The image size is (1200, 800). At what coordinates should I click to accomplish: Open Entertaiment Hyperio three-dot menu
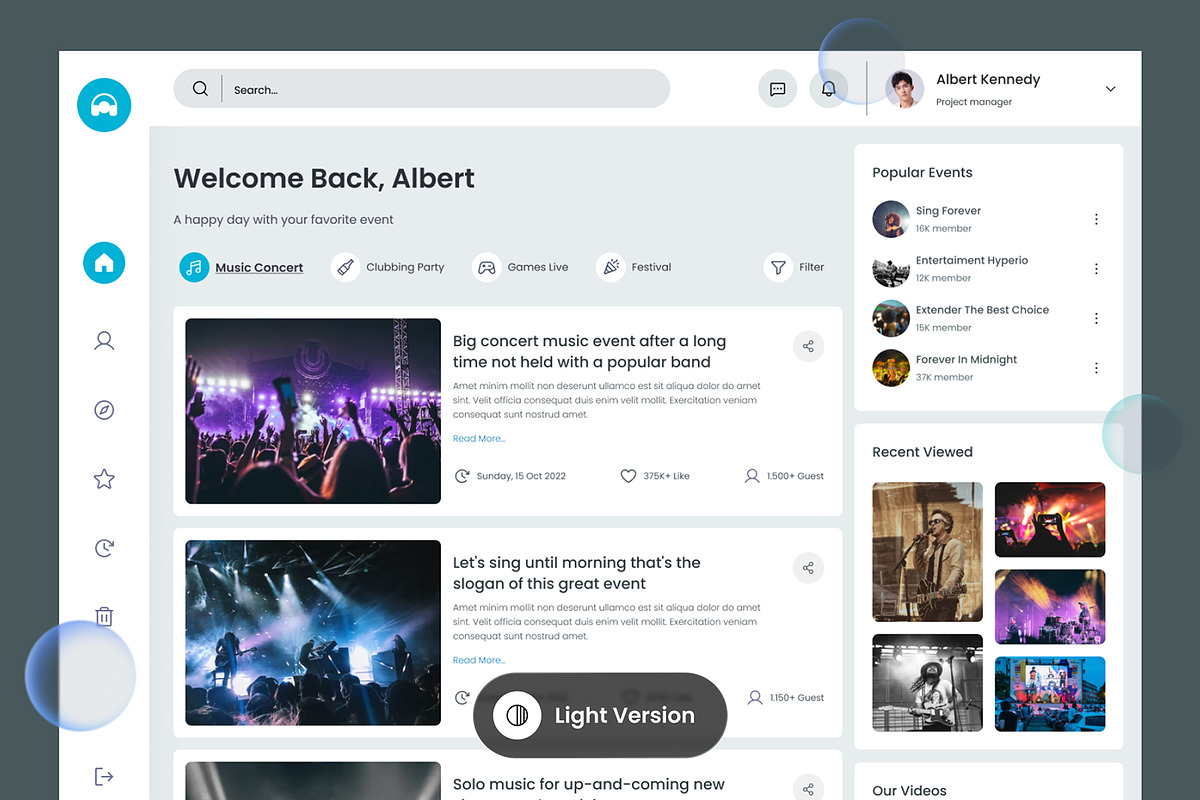point(1096,269)
